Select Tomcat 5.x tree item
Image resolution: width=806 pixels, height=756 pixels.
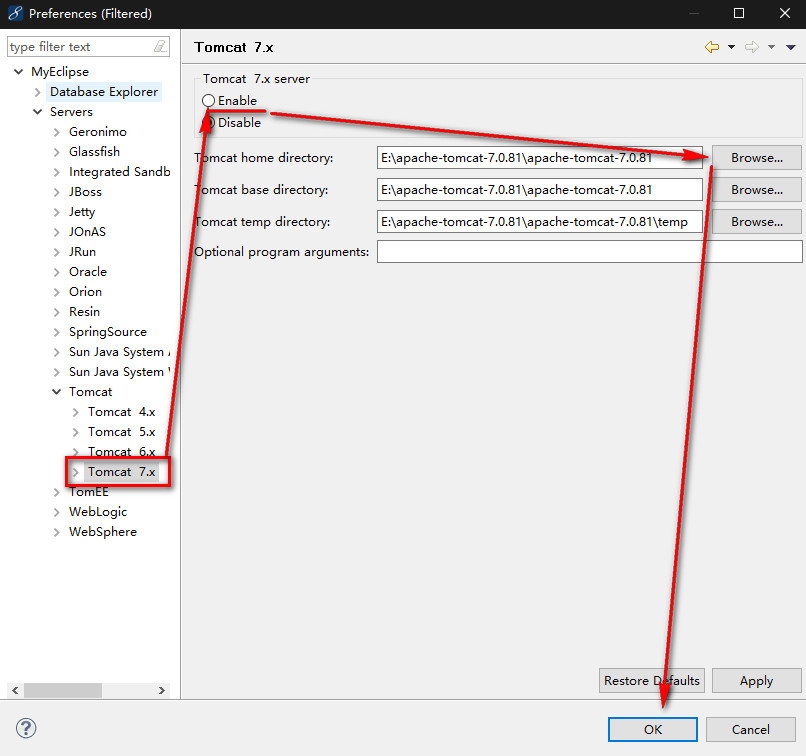coord(121,432)
